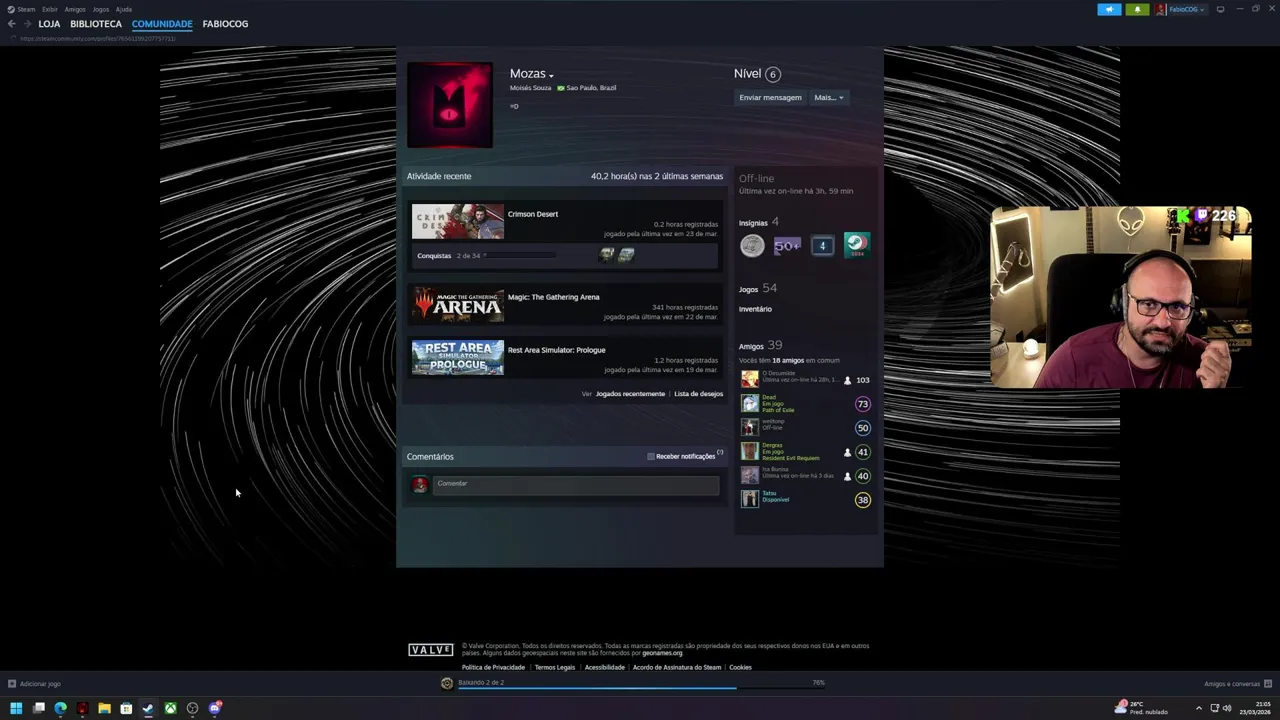Expand the Mozas name history dropdown
Viewport: 1280px width, 720px height.
click(x=551, y=75)
